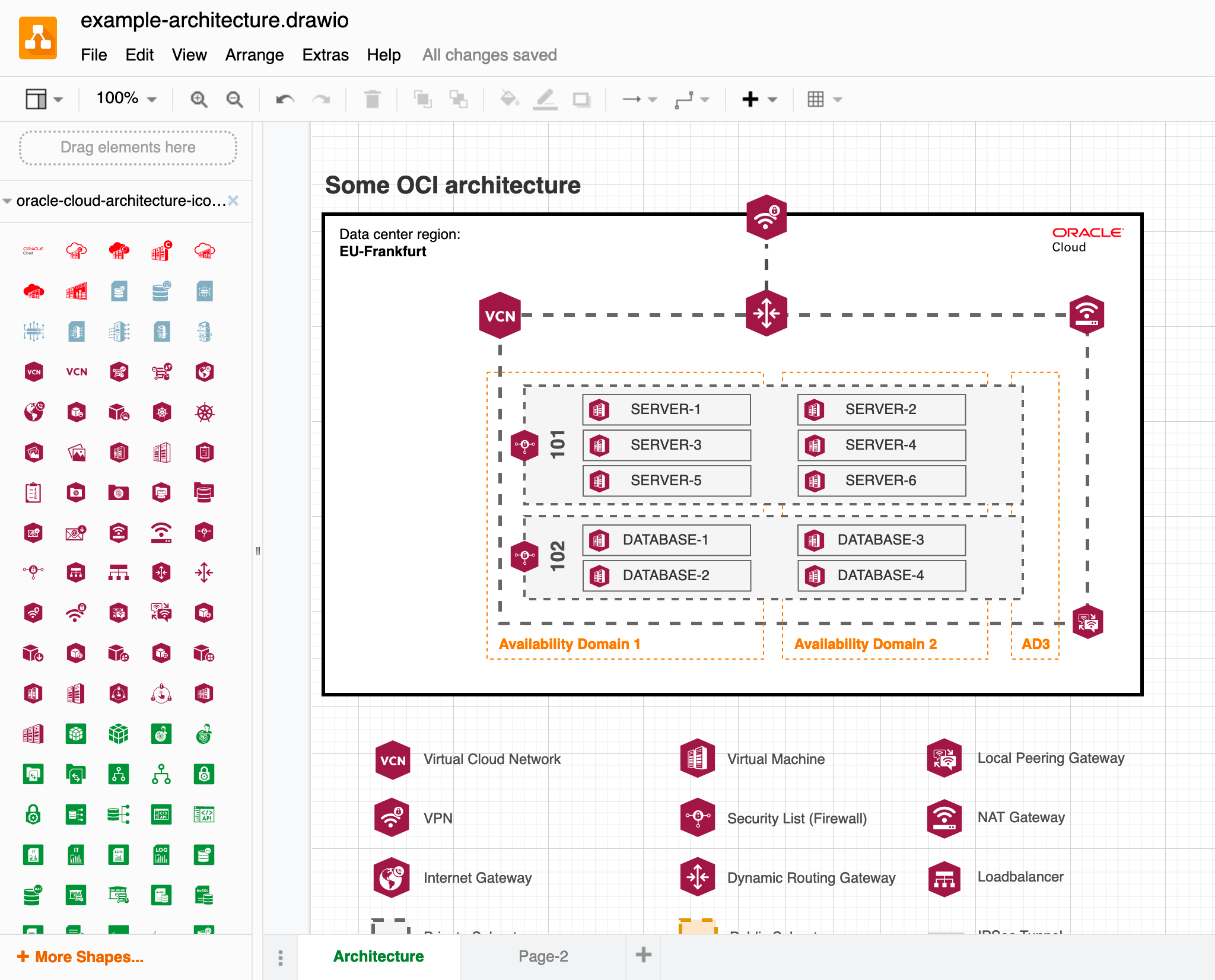
Task: Select the Local Peering Gateway icon in diagram
Action: [x=1087, y=622]
